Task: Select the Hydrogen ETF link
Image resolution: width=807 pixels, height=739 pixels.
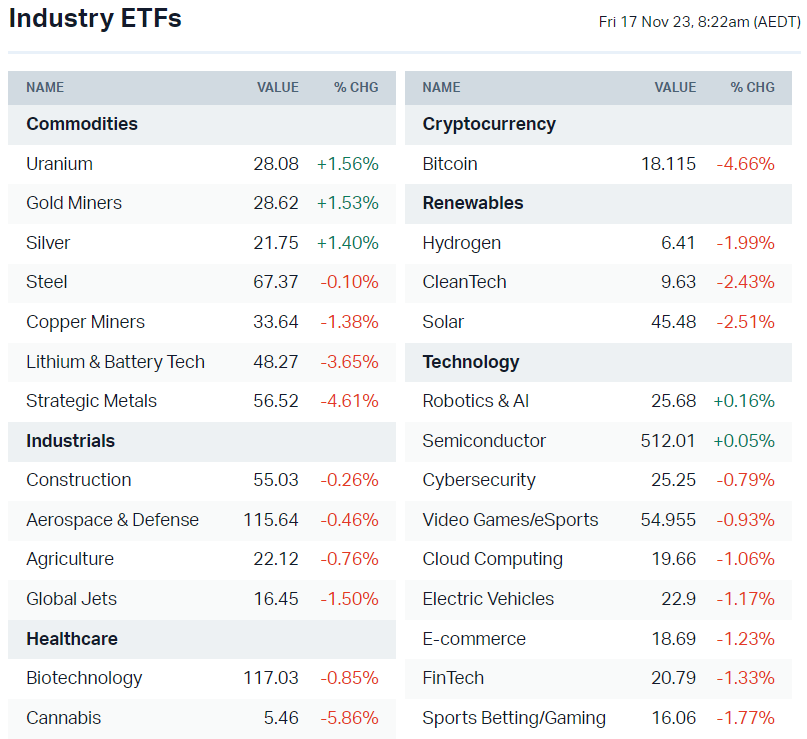Action: (462, 243)
